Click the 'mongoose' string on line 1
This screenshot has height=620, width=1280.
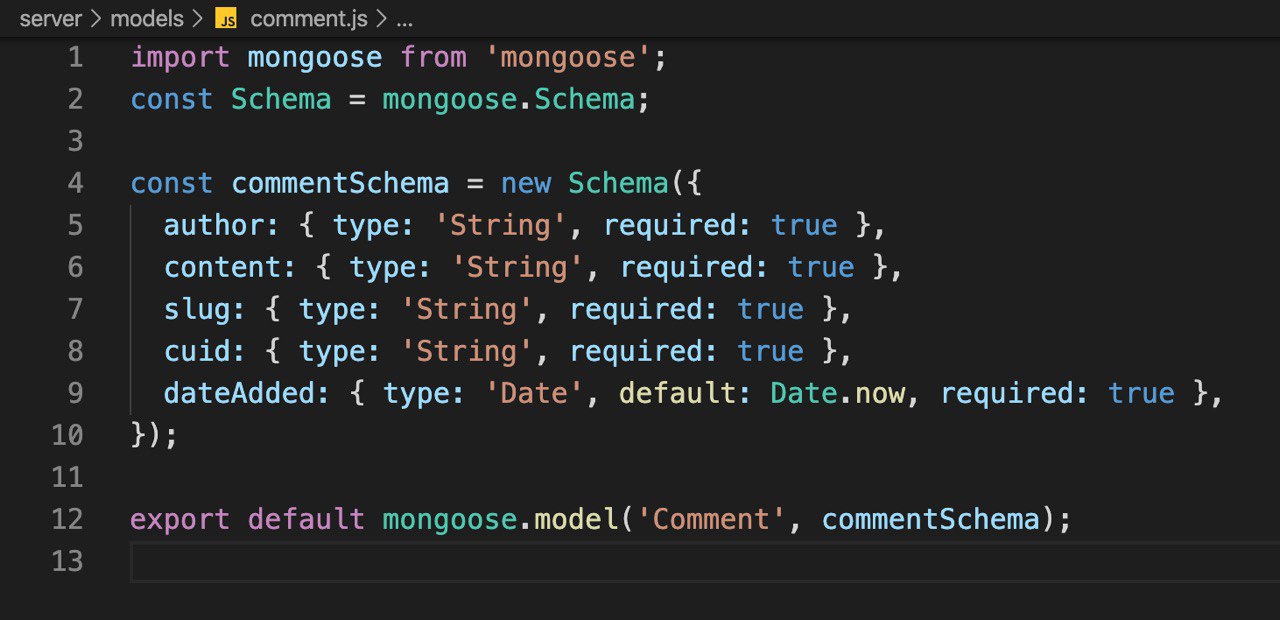click(x=568, y=57)
